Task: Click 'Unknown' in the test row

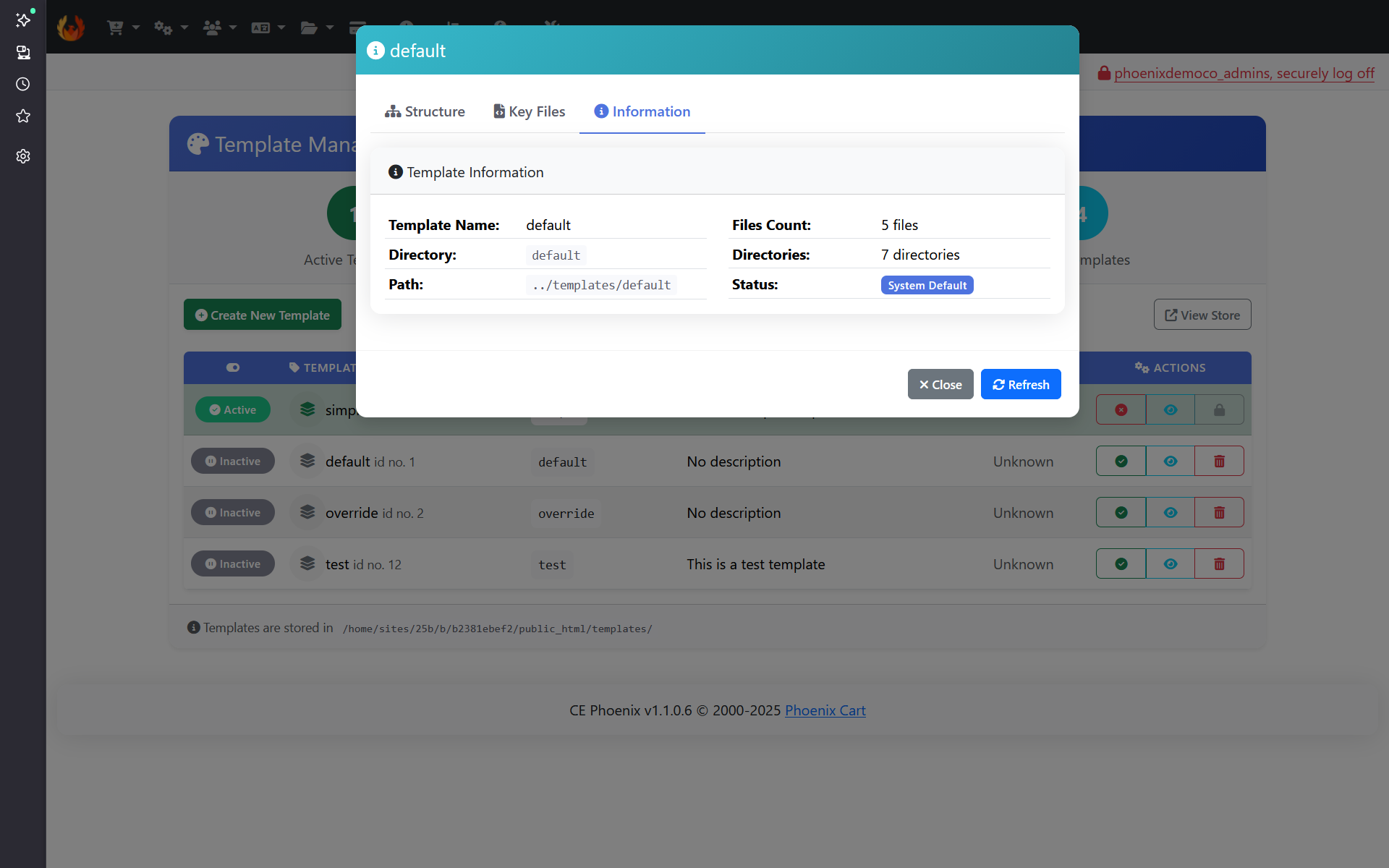Action: point(1023,564)
